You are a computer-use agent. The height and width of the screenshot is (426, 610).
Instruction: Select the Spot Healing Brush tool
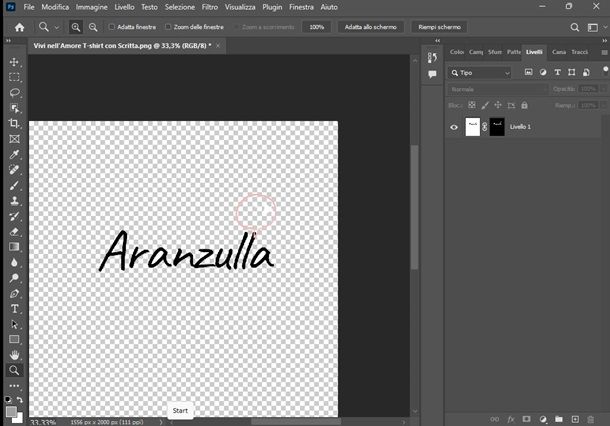(14, 170)
